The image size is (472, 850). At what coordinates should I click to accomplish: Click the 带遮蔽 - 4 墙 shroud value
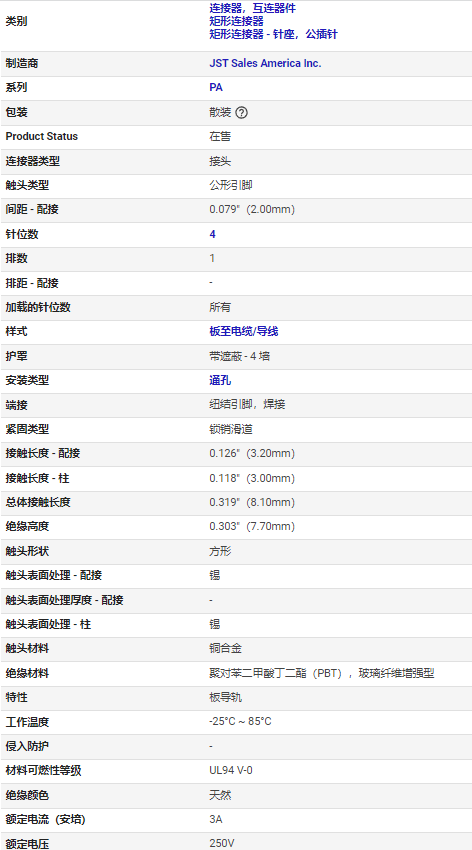click(240, 356)
